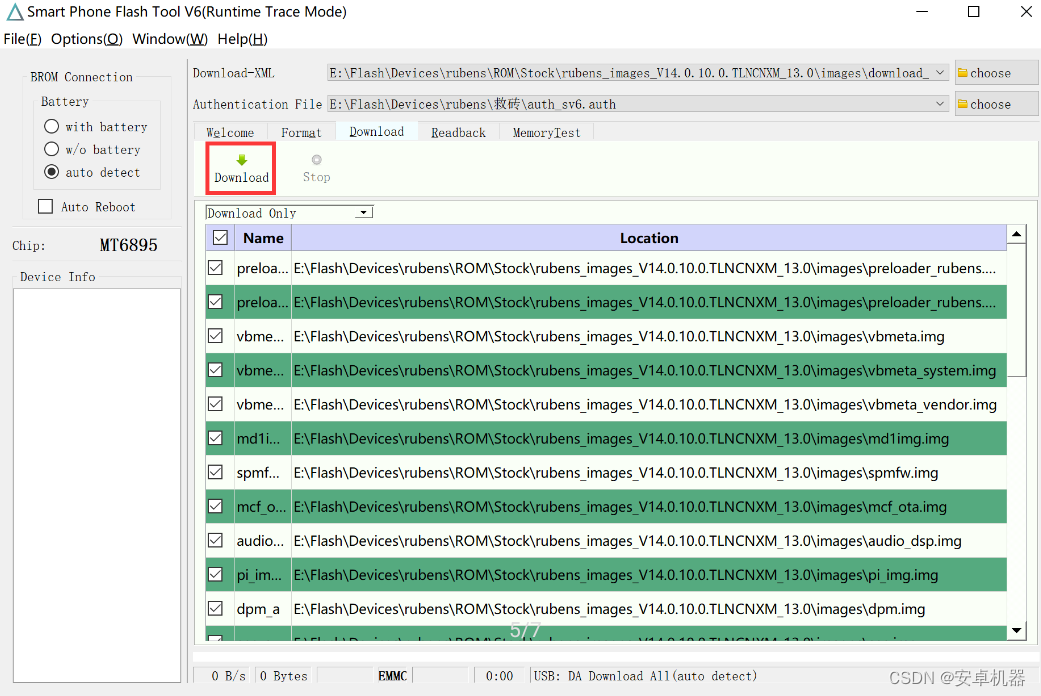Click the choose folder button for Authentication File
Image resolution: width=1041 pixels, height=696 pixels.
[x=995, y=104]
